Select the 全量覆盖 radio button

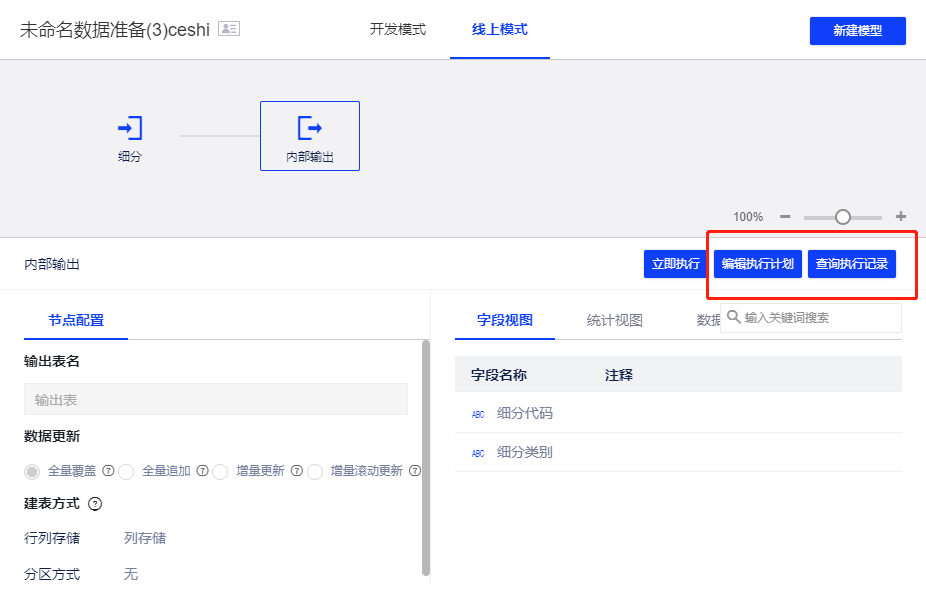31,471
